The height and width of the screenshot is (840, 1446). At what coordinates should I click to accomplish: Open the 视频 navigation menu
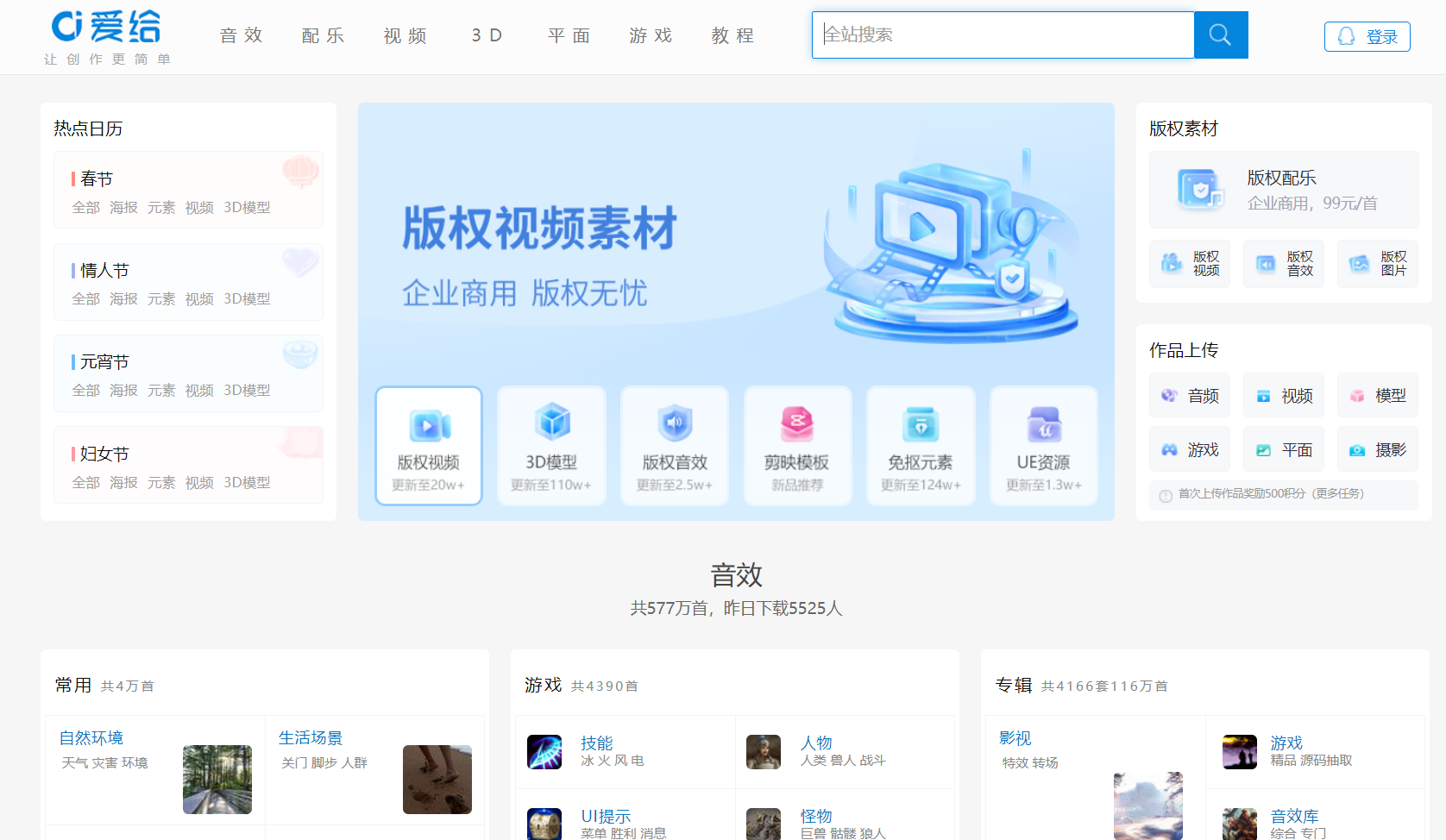coord(406,35)
